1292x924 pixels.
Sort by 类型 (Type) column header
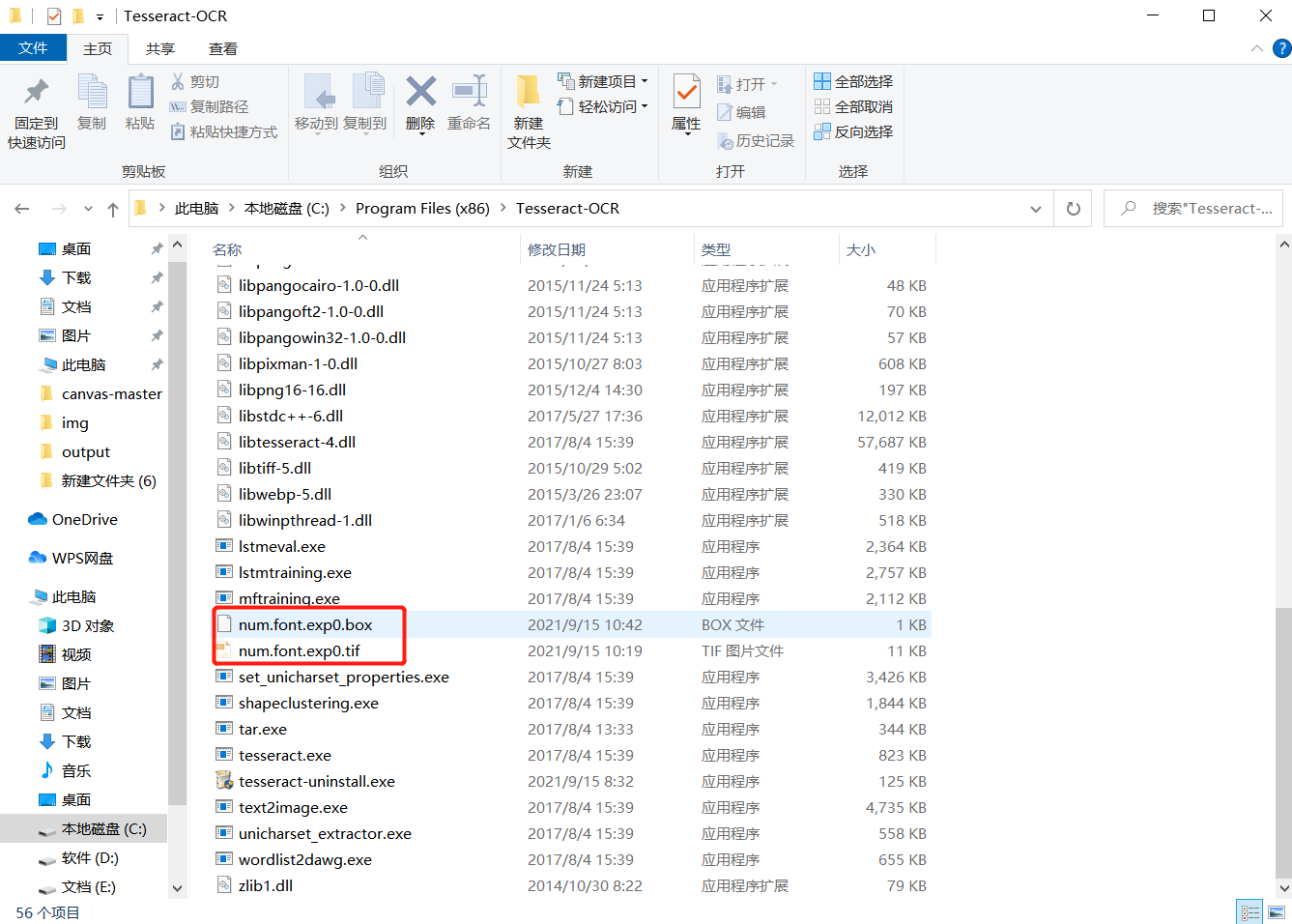716,249
